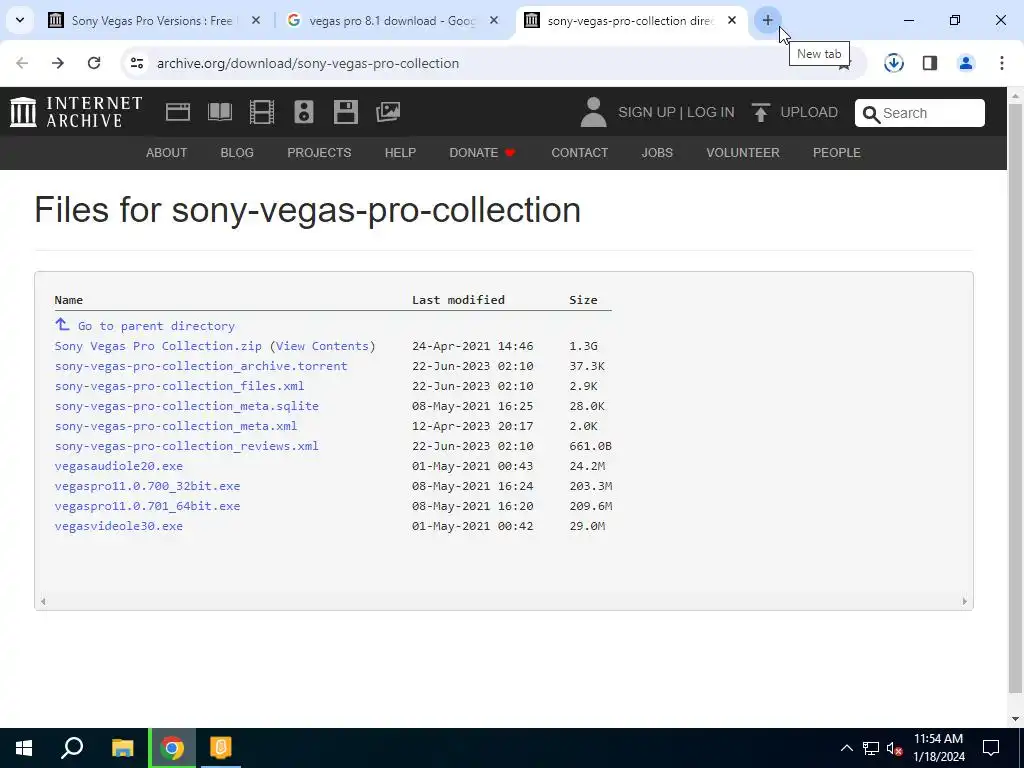The width and height of the screenshot is (1024, 768).
Task: Open the CONTACT menu item
Action: tap(580, 153)
